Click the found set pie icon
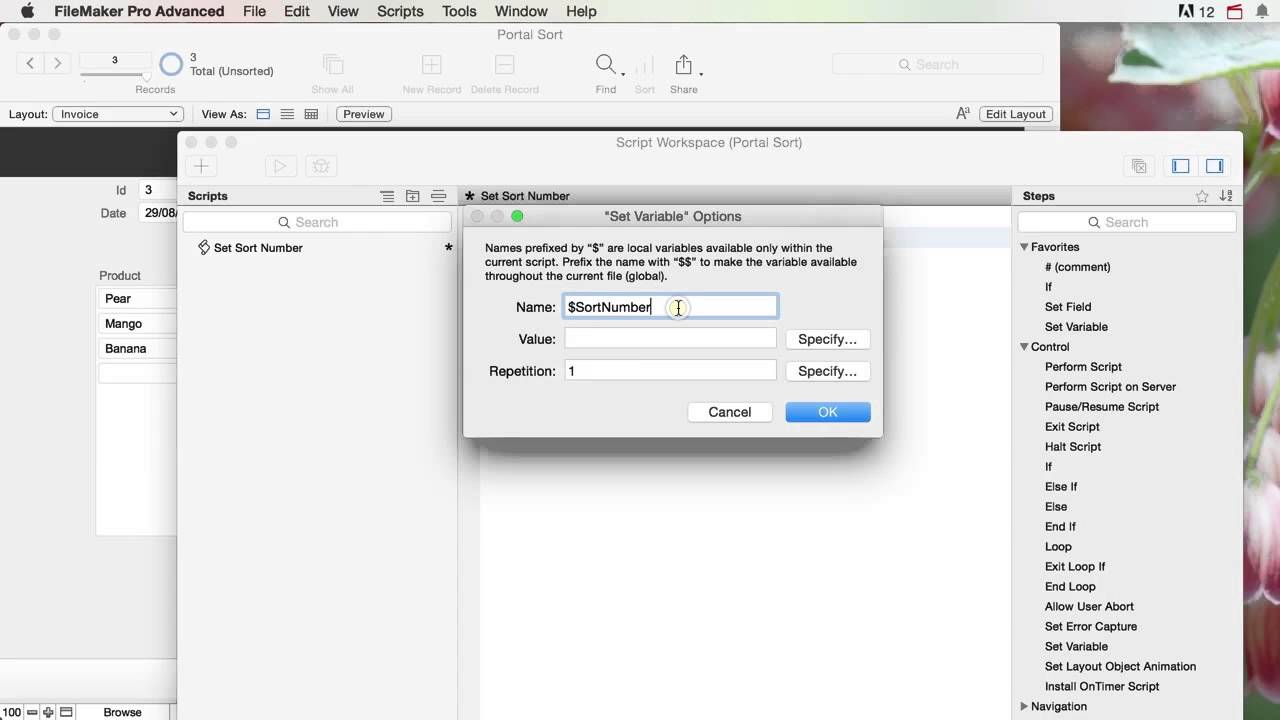Screen dimensions: 1280x720 [x=172, y=64]
